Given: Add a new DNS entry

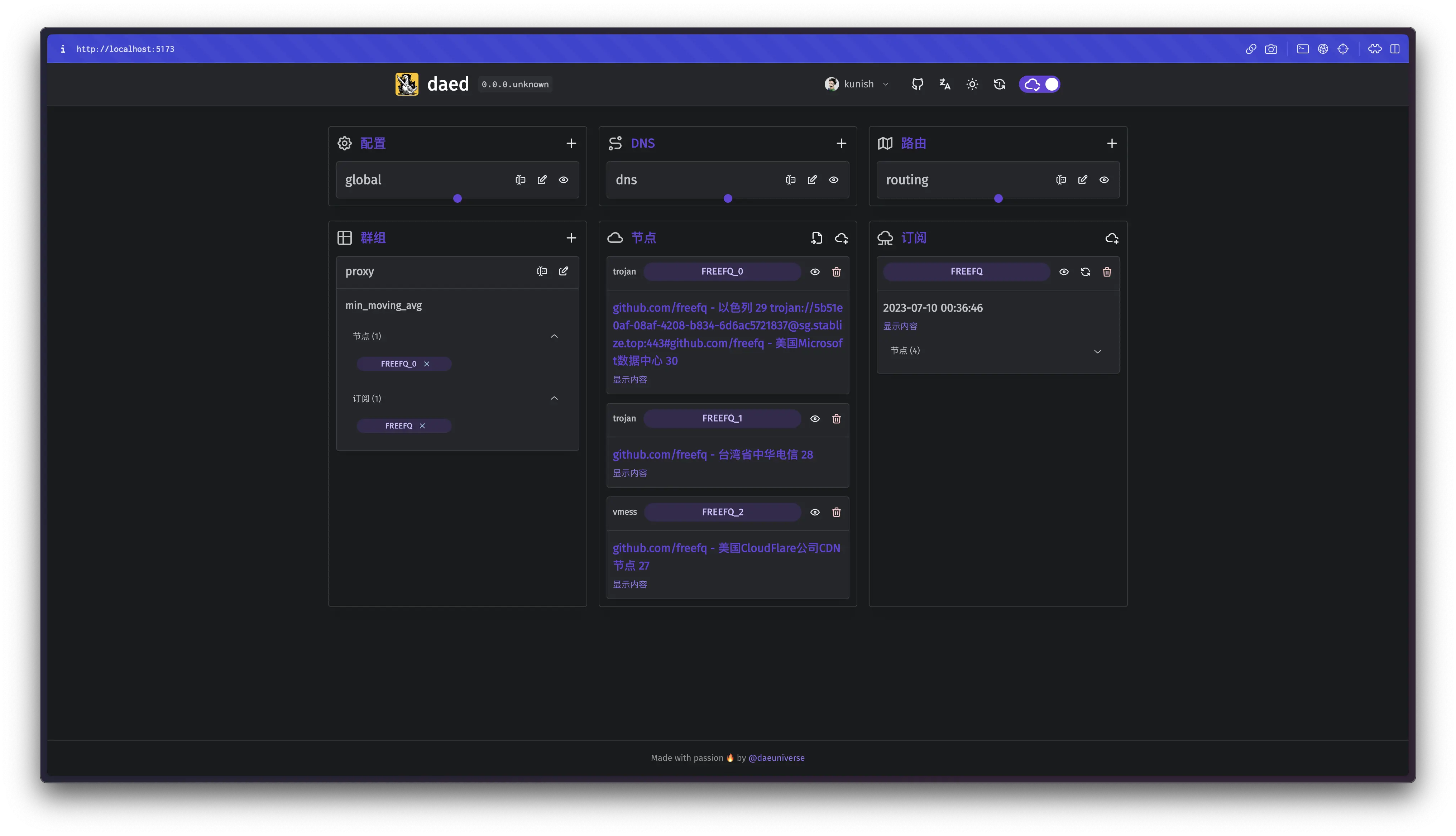Looking at the screenshot, I should coord(841,144).
